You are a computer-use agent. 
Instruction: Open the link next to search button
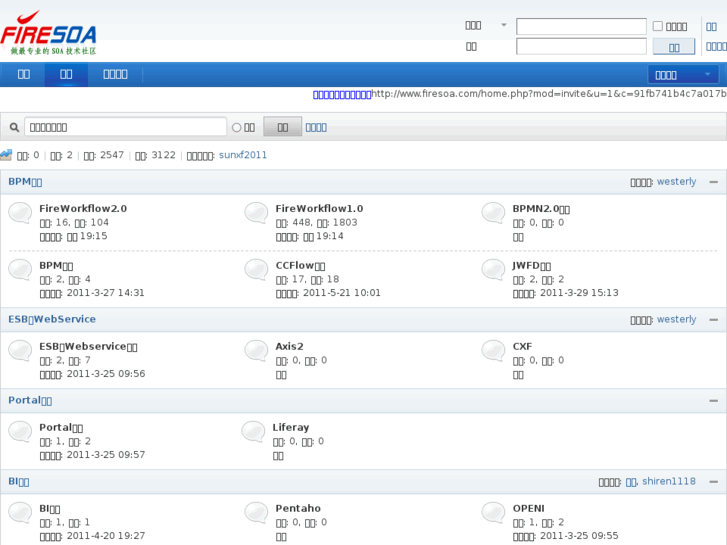click(316, 127)
